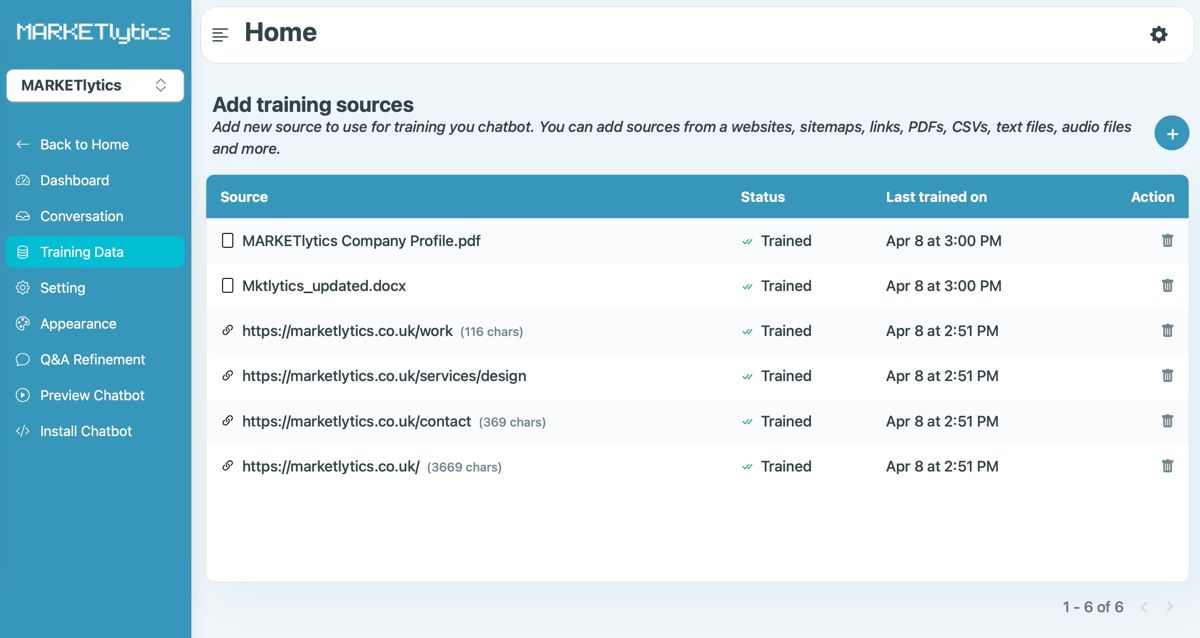Delete the marketlytics.co.uk/ root source
This screenshot has width=1200, height=638.
pyautogui.click(x=1167, y=466)
